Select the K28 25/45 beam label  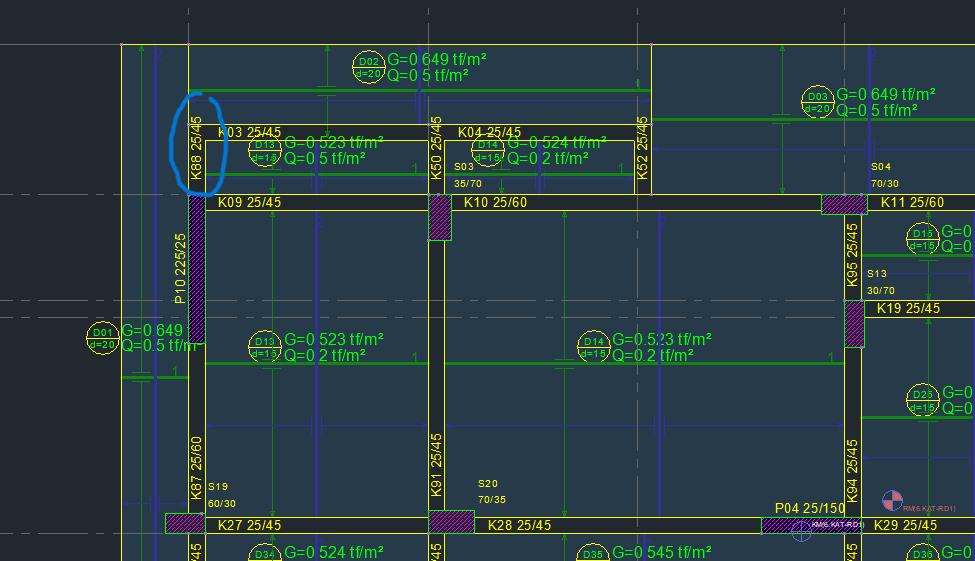[519, 525]
